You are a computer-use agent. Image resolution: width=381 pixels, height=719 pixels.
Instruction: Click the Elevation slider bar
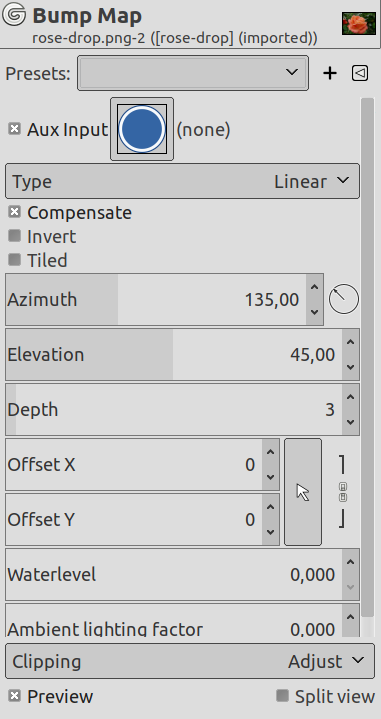point(174,354)
